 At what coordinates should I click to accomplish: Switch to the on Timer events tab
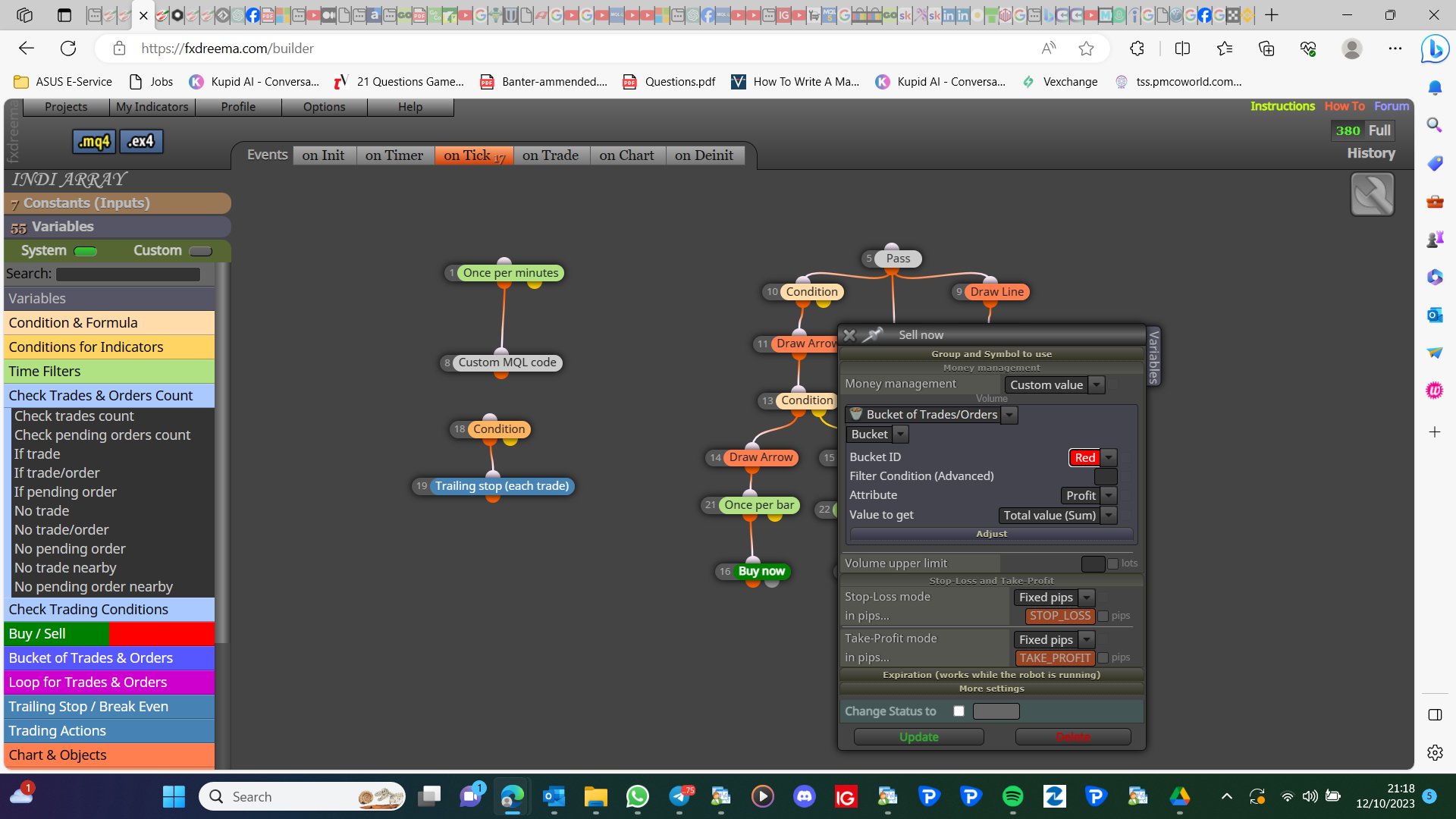(394, 155)
